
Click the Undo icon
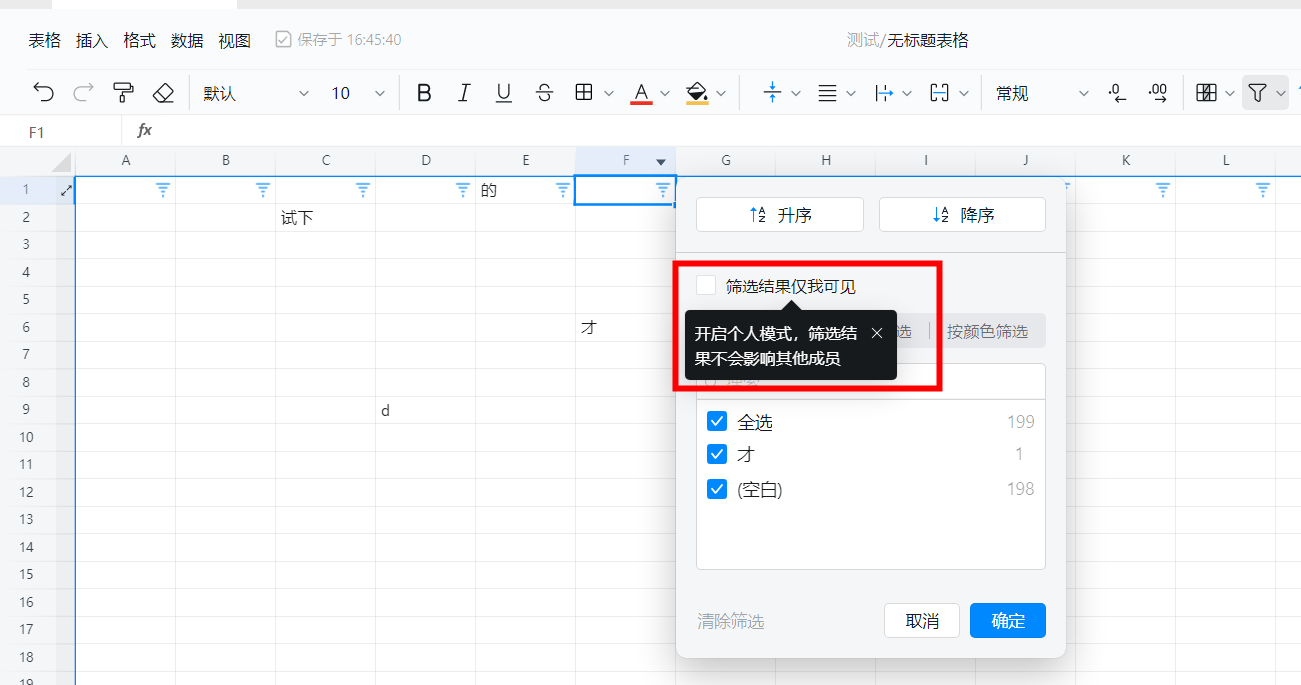point(42,92)
